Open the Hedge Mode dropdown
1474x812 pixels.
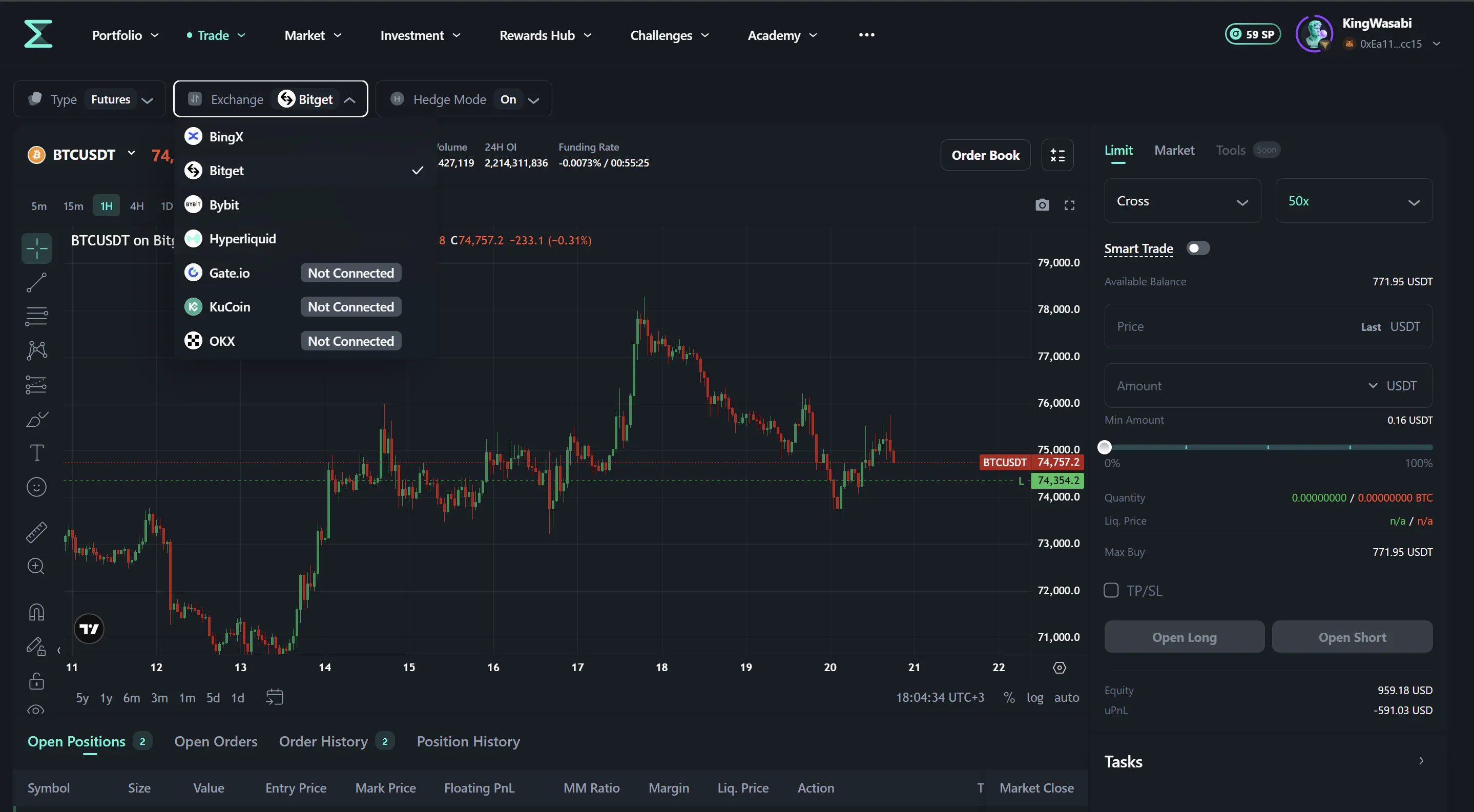pyautogui.click(x=464, y=99)
